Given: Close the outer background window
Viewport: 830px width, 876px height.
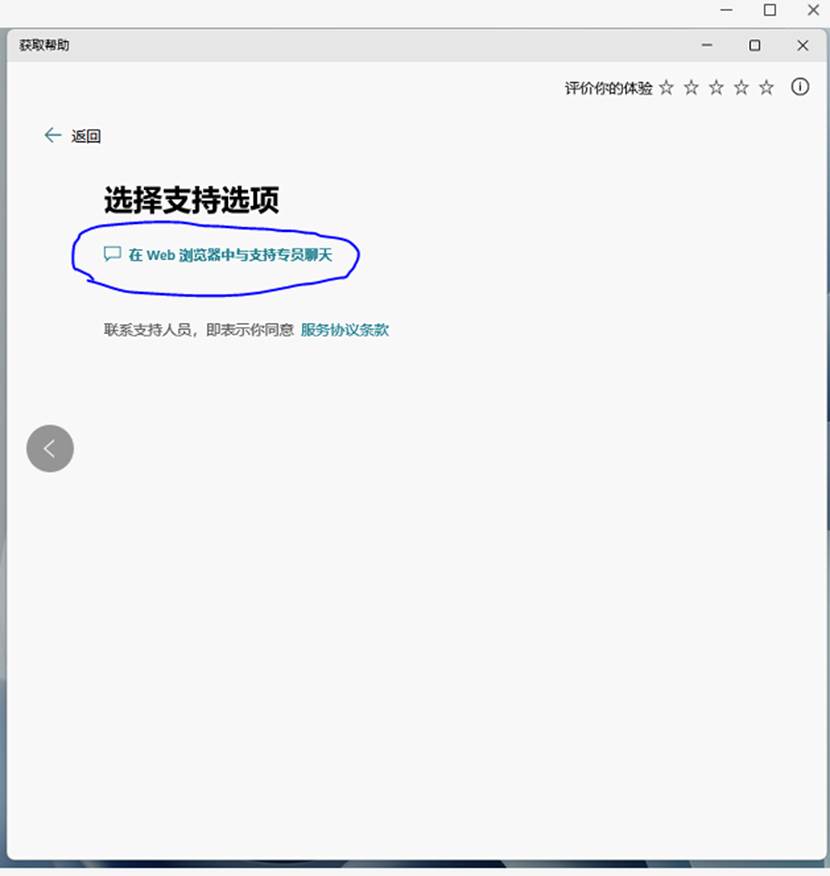Looking at the screenshot, I should pos(813,10).
